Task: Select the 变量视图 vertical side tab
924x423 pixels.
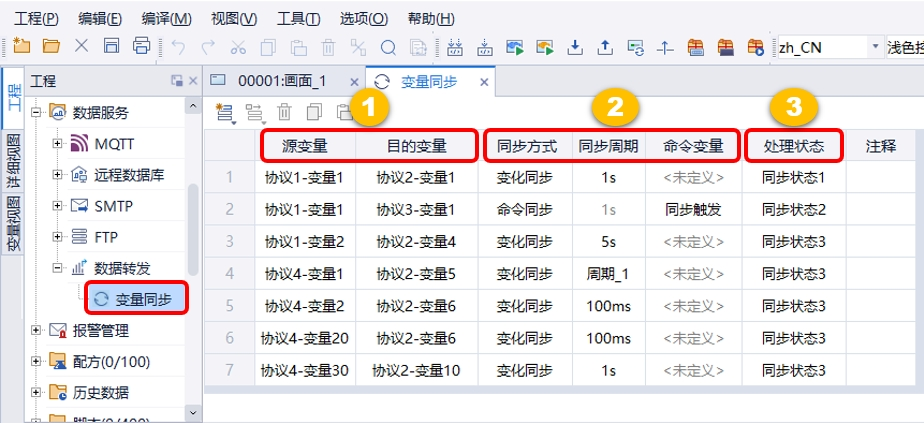Action: tap(14, 223)
